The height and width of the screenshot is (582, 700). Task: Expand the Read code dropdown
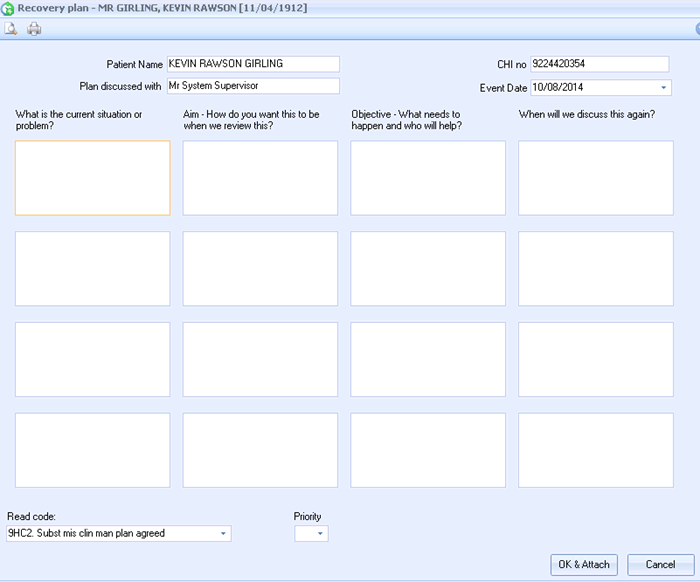[x=223, y=534]
